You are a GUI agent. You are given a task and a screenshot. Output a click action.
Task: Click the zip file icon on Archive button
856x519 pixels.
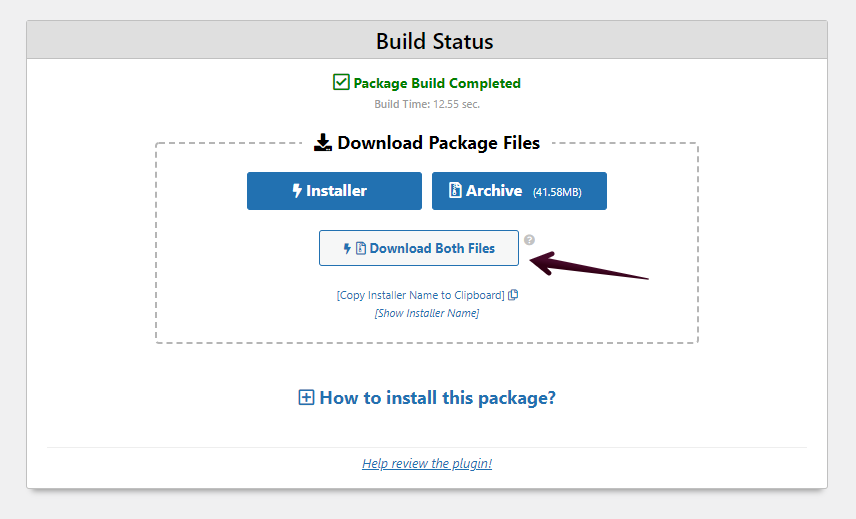point(455,191)
